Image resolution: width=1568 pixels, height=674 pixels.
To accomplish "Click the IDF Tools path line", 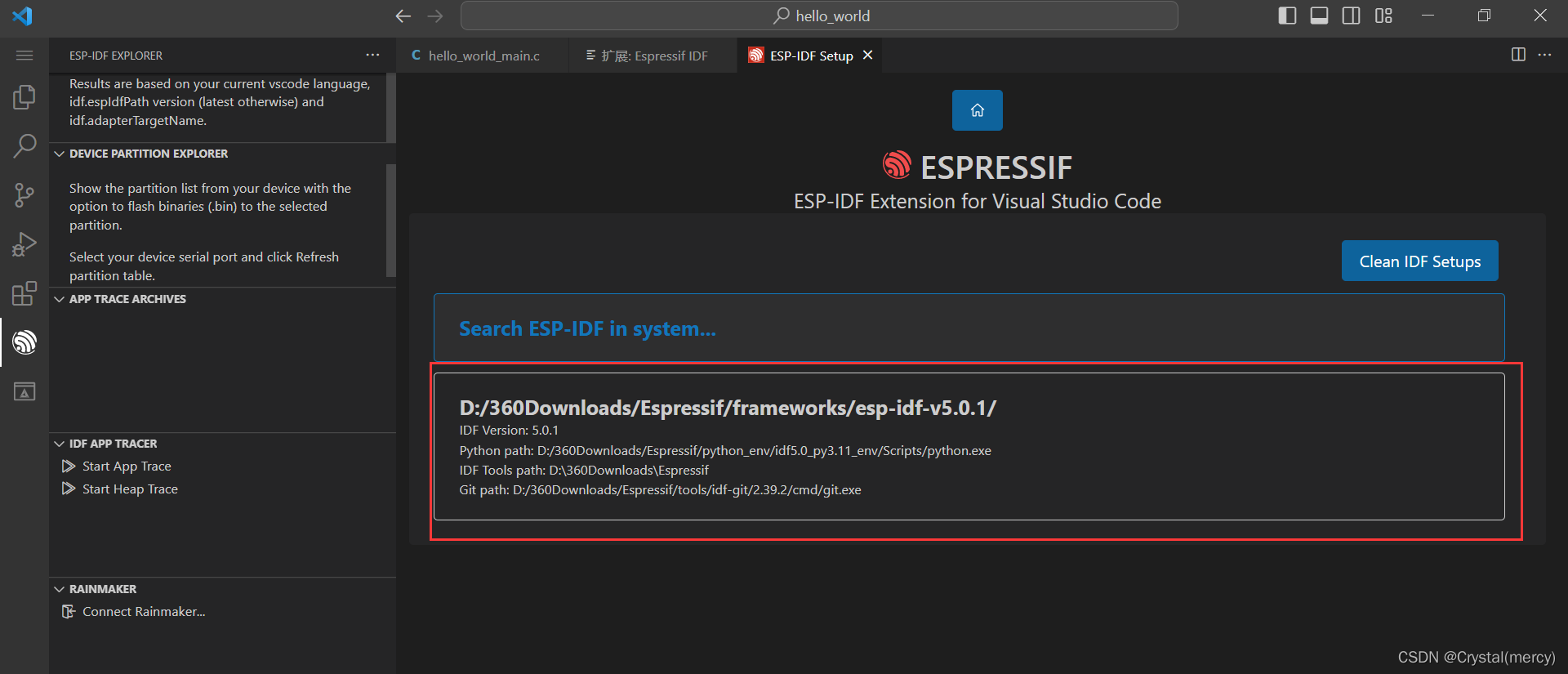I will (584, 471).
